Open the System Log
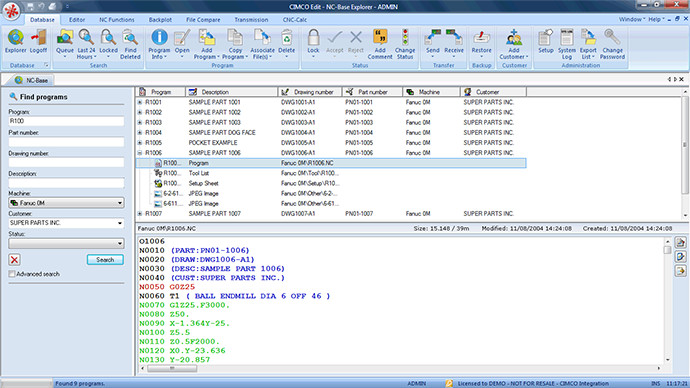 point(567,44)
